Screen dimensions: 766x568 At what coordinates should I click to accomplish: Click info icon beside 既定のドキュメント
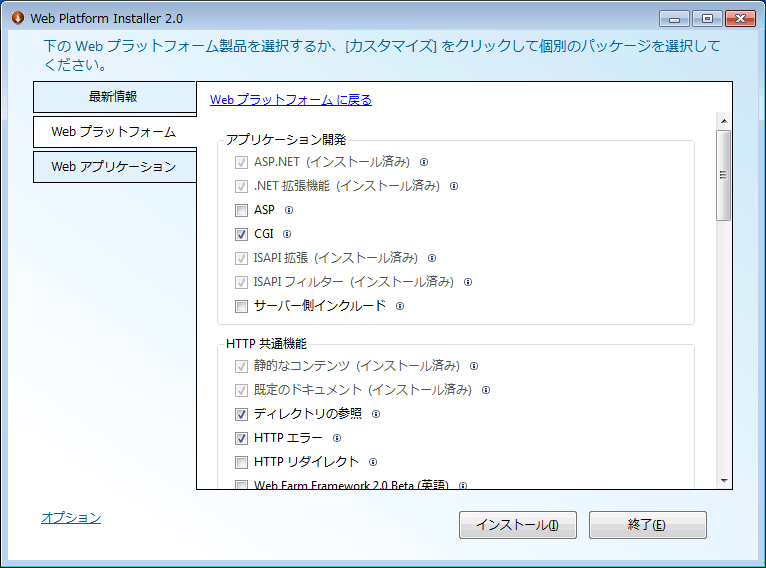[486, 390]
